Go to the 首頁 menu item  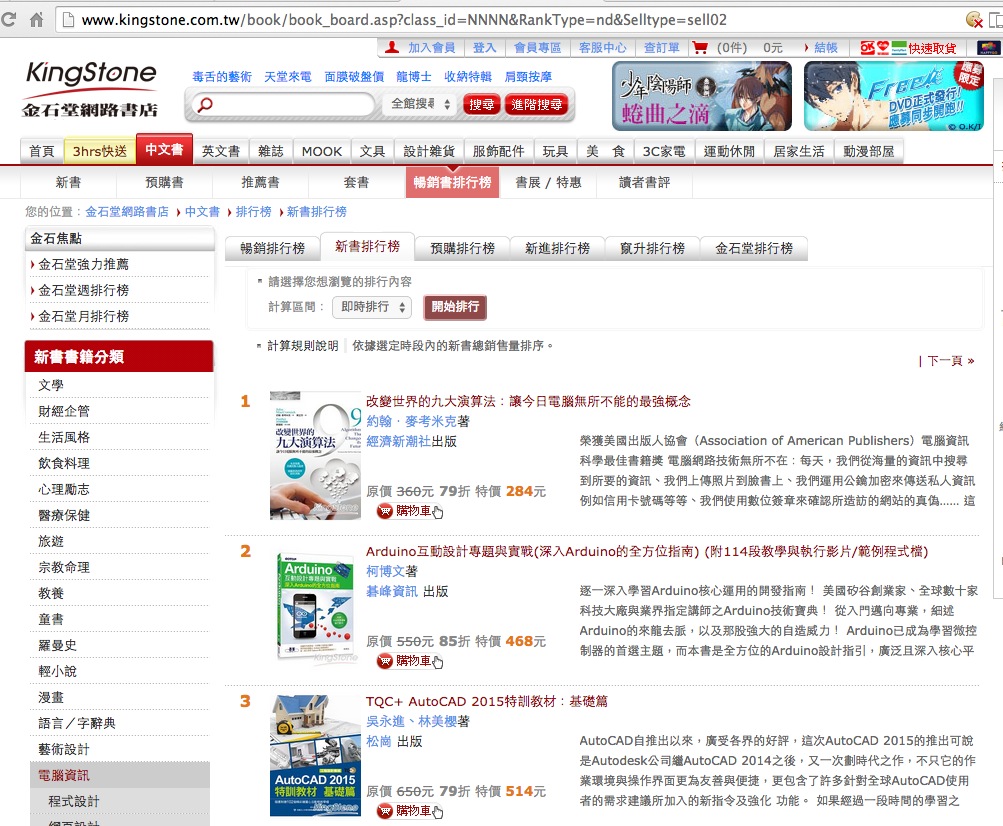[x=42, y=152]
